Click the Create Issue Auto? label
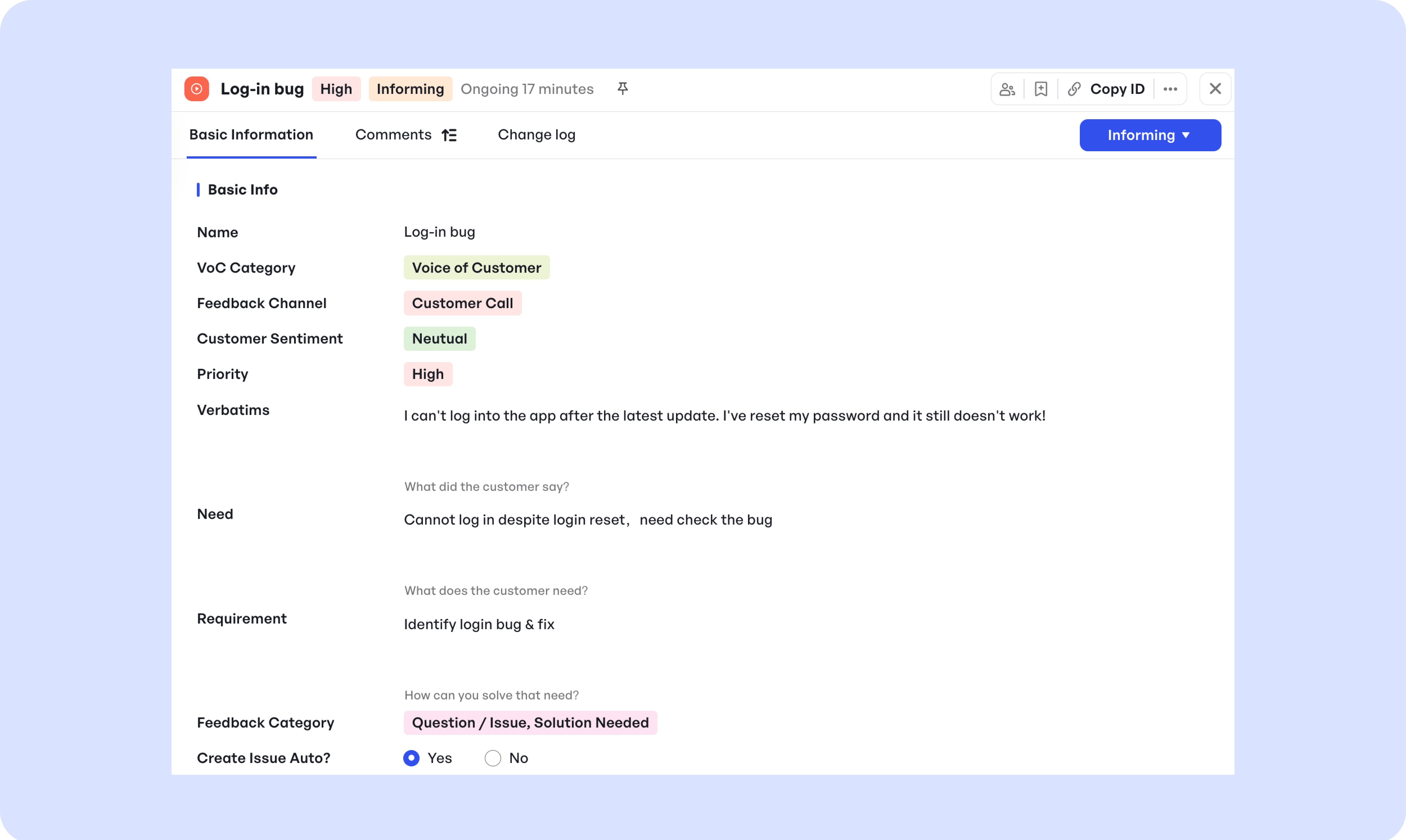 coord(264,758)
